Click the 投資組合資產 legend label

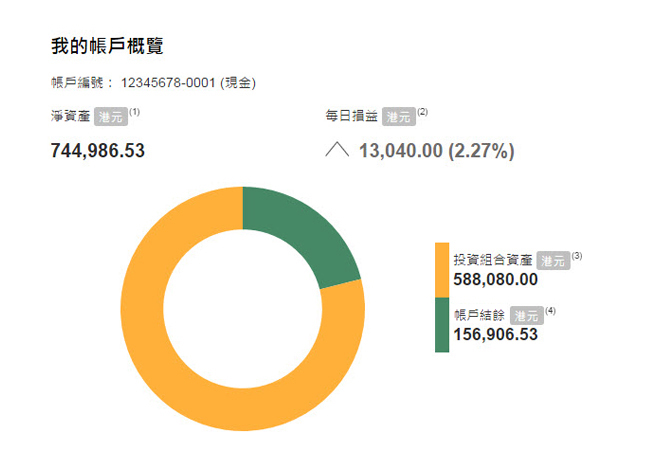click(494, 260)
